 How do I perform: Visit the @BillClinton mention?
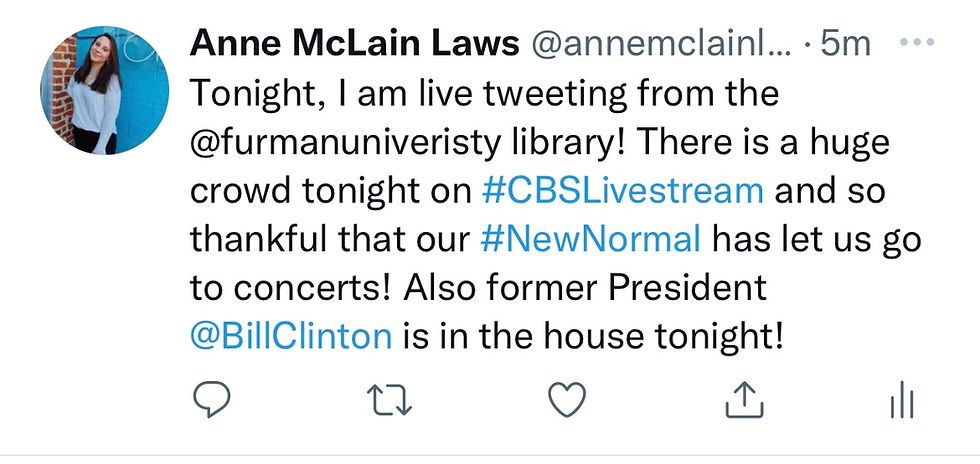pos(291,336)
